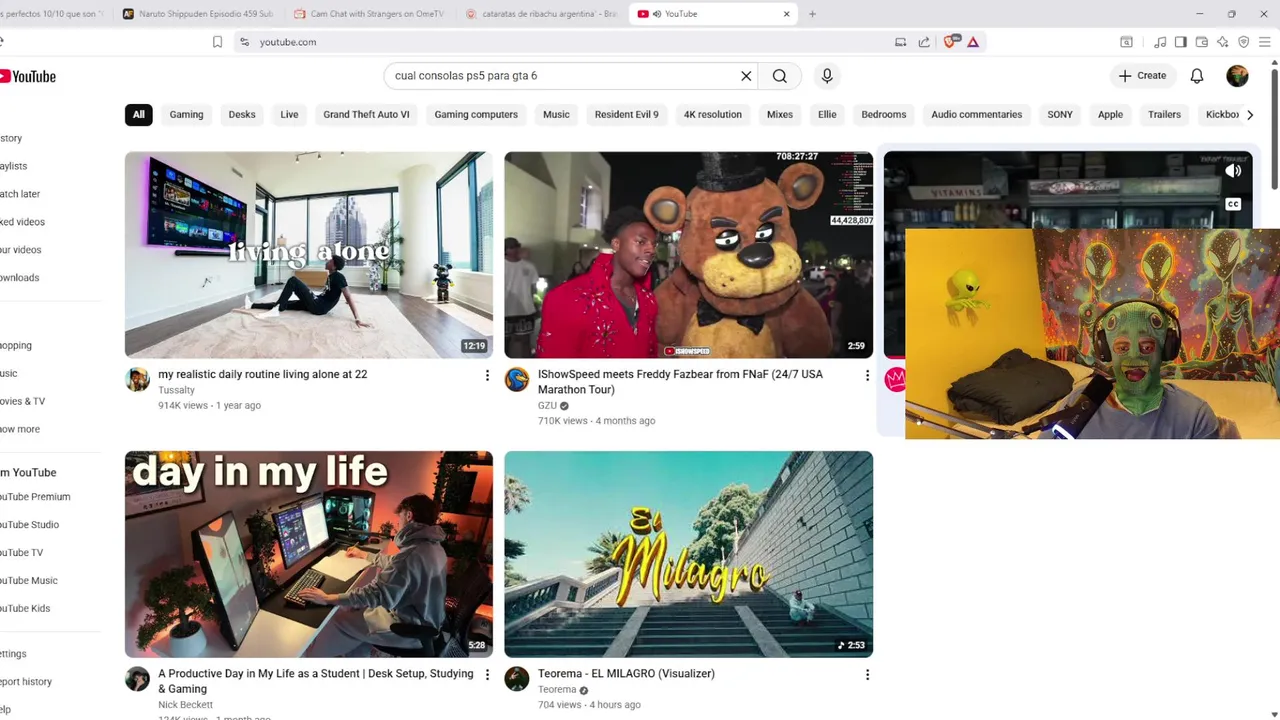Select the Live filter chip
This screenshot has width=1280, height=720.
tap(289, 115)
